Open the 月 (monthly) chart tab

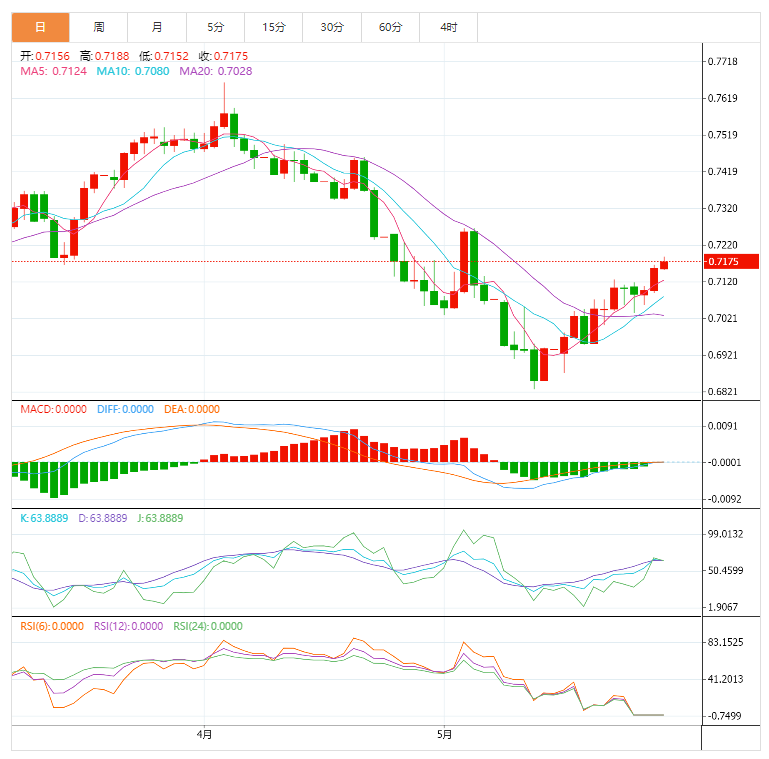point(157,27)
